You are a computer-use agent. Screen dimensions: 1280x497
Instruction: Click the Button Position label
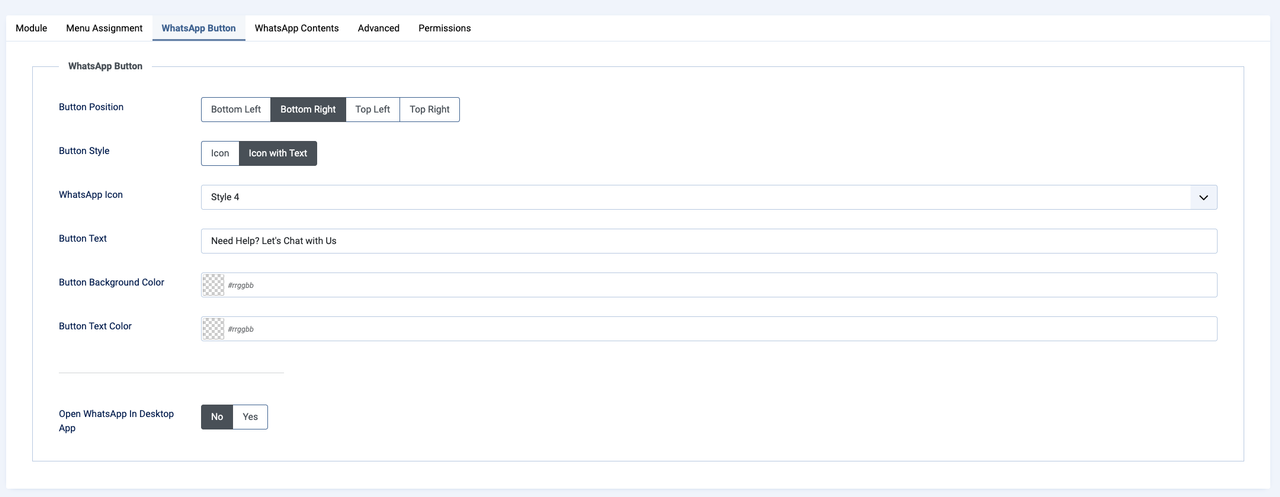coord(91,107)
